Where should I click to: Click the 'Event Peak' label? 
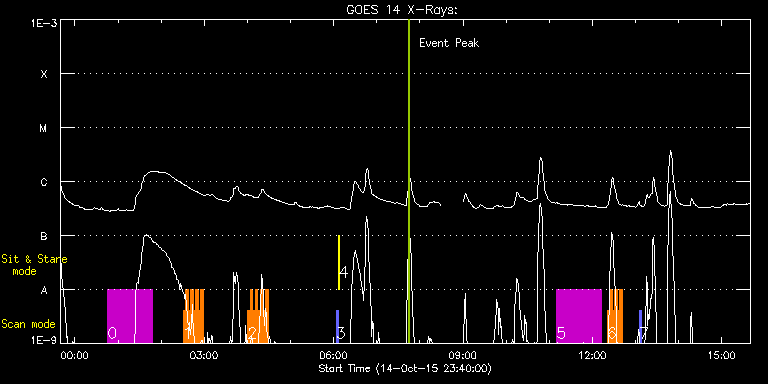pos(449,43)
